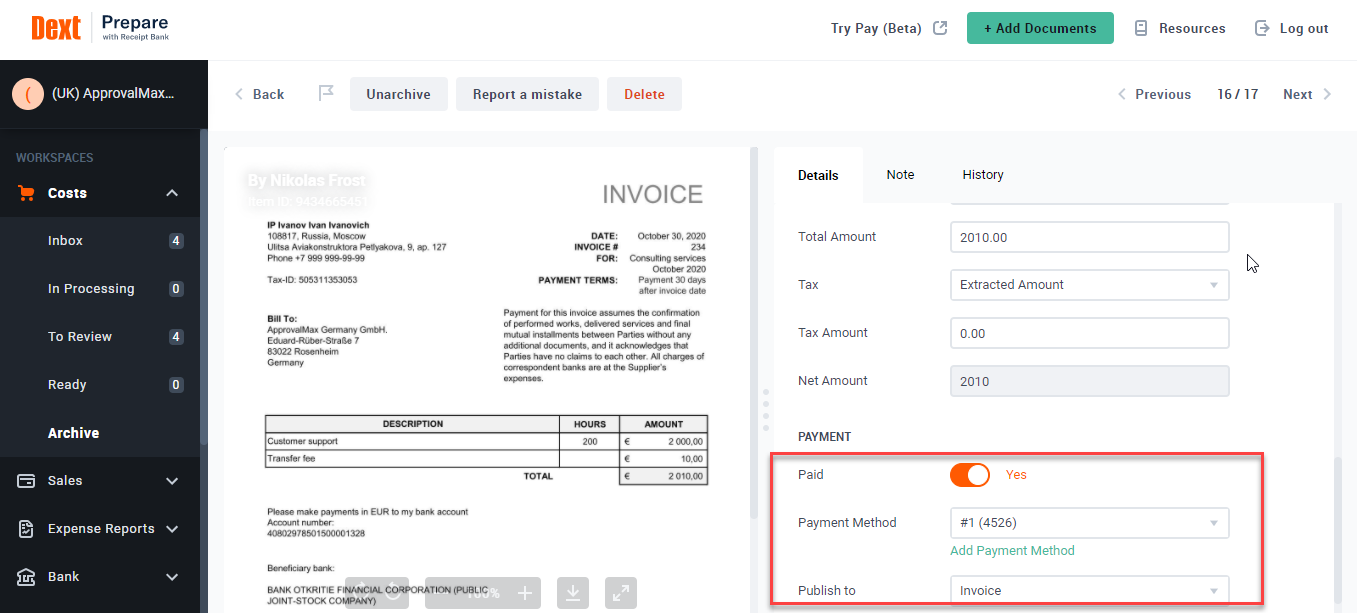Viewport: 1357px width, 613px height.
Task: Click the Try Pay (Beta) link
Action: pos(876,28)
